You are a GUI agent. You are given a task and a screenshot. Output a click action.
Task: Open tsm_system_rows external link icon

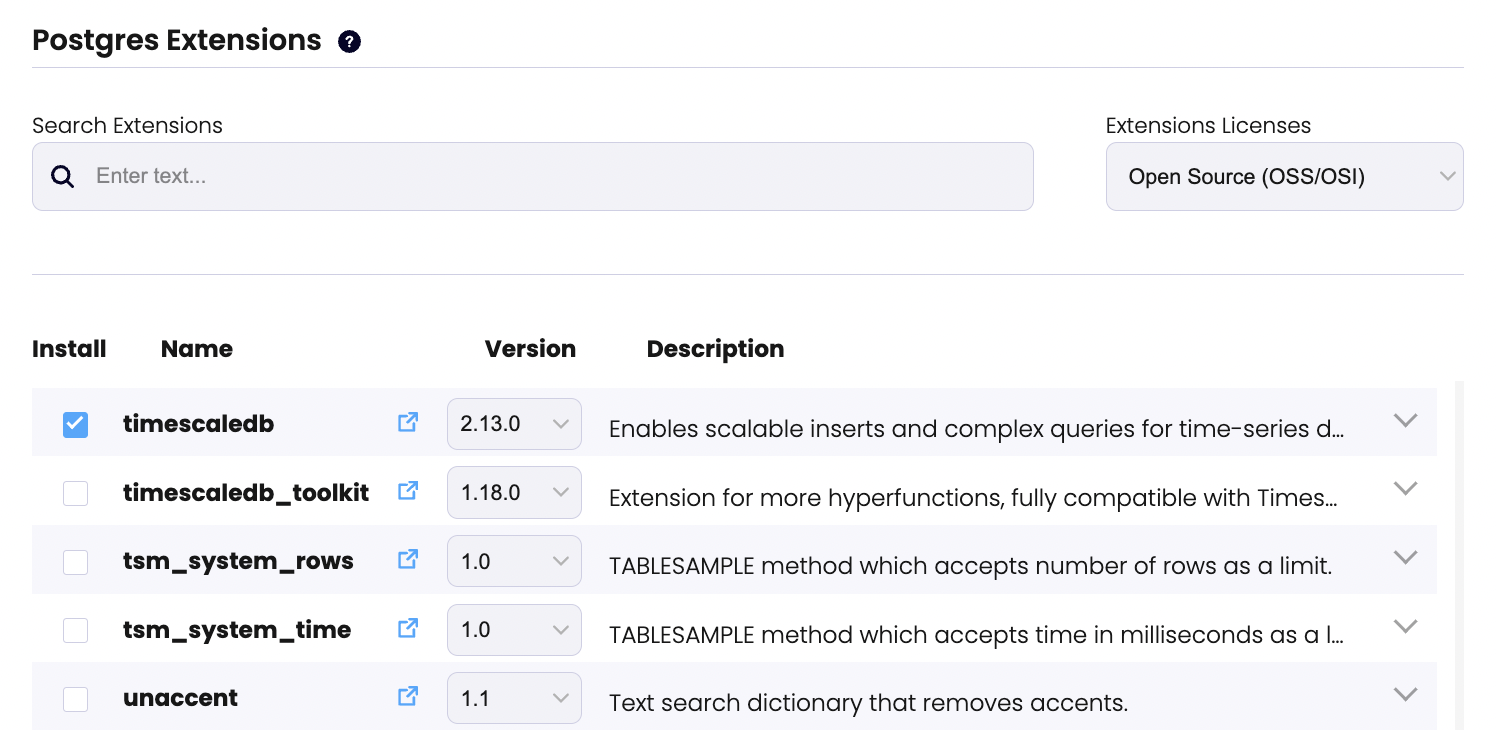[408, 560]
